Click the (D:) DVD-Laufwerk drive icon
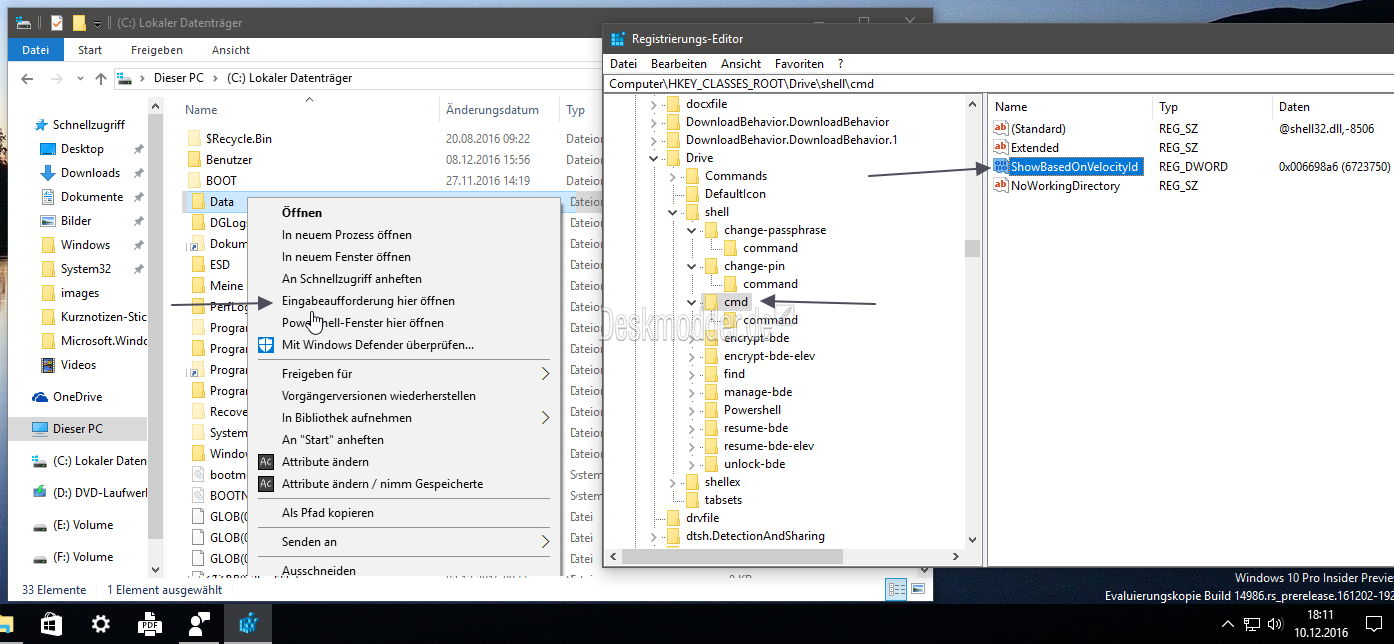 click(40, 493)
